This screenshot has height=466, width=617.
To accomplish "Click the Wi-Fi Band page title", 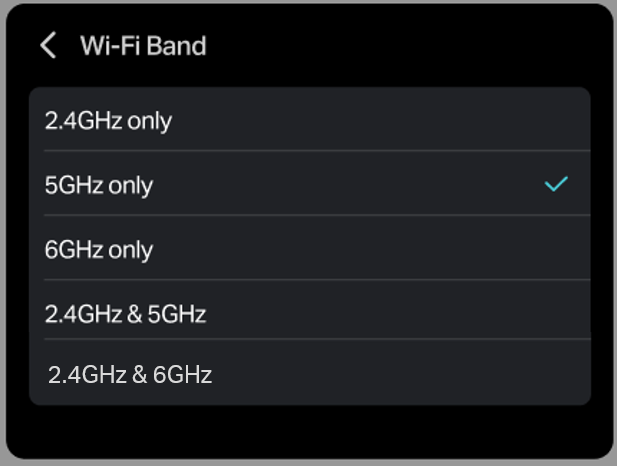I will point(143,46).
